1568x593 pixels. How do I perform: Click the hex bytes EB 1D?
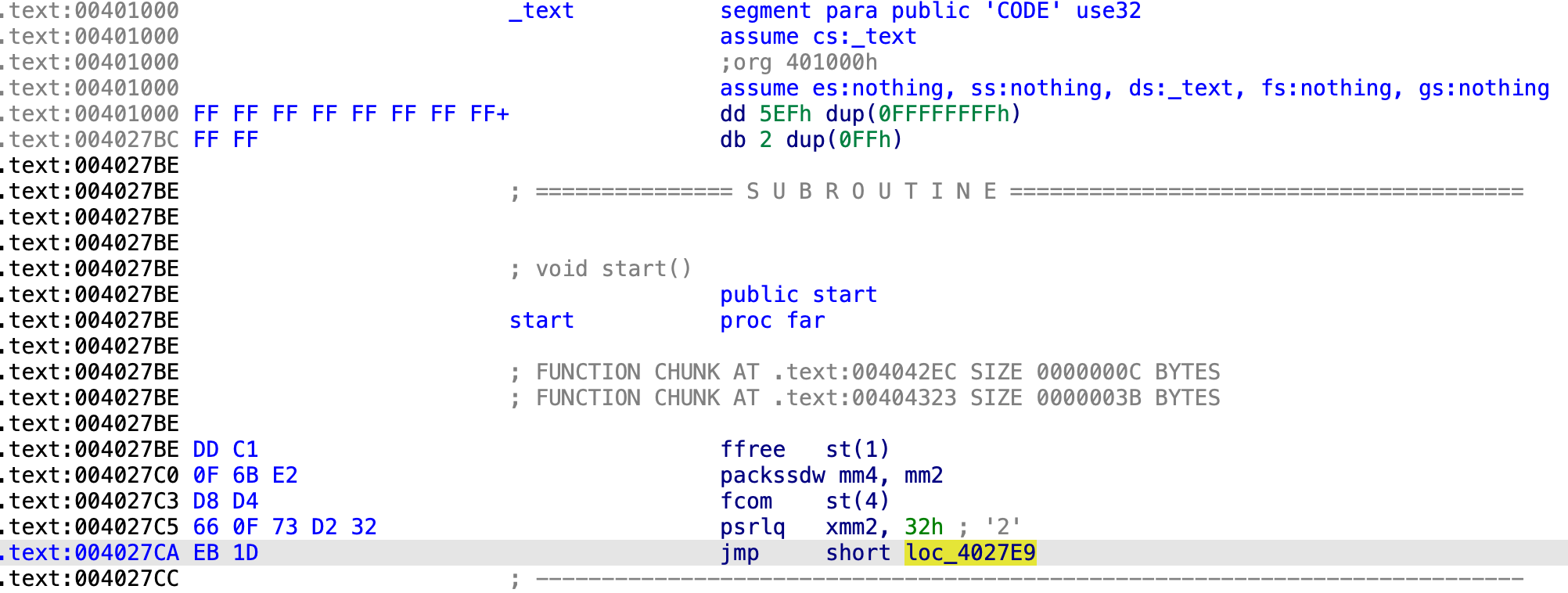[x=225, y=553]
